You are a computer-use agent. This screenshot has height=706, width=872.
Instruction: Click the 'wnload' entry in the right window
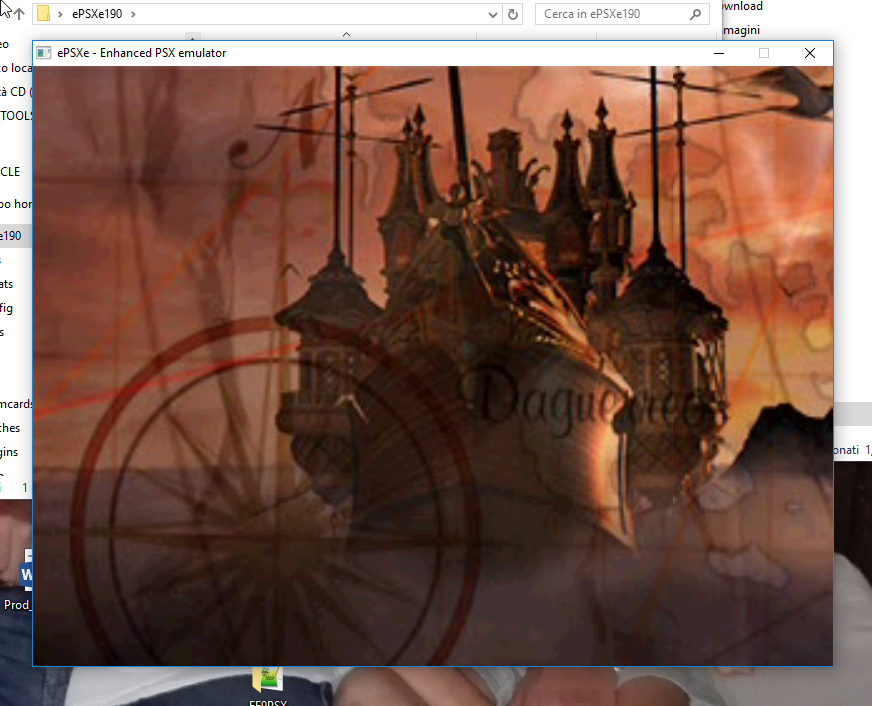(742, 6)
